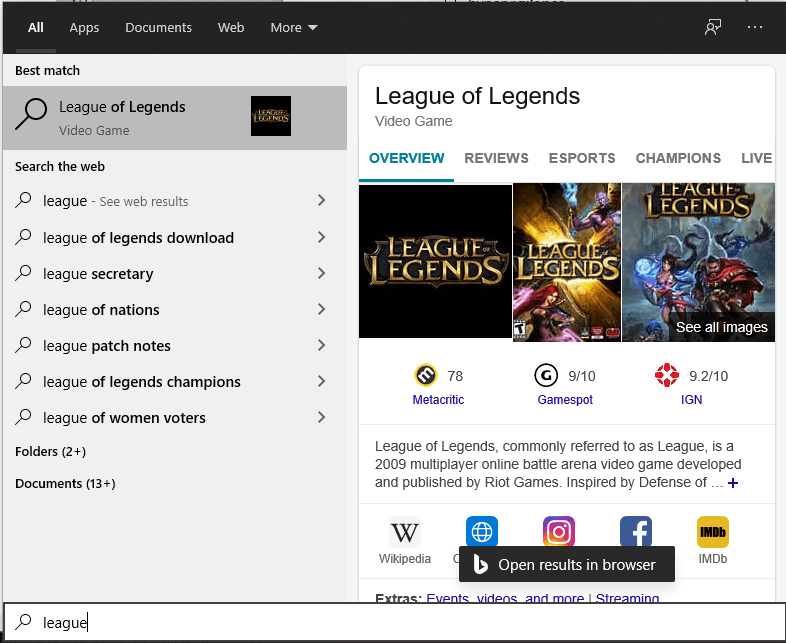Switch to the All tab
The width and height of the screenshot is (786, 643).
(36, 27)
